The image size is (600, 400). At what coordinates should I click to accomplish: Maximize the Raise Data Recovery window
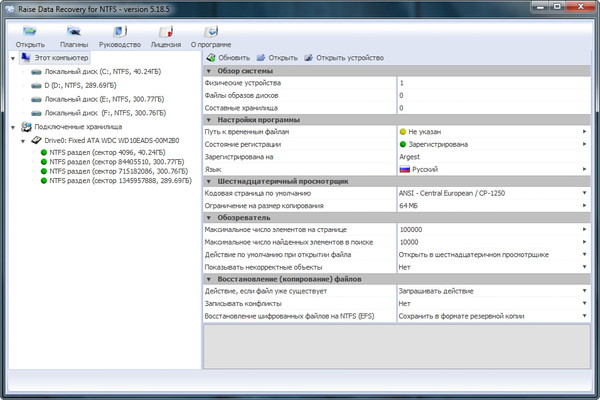tap(557, 7)
